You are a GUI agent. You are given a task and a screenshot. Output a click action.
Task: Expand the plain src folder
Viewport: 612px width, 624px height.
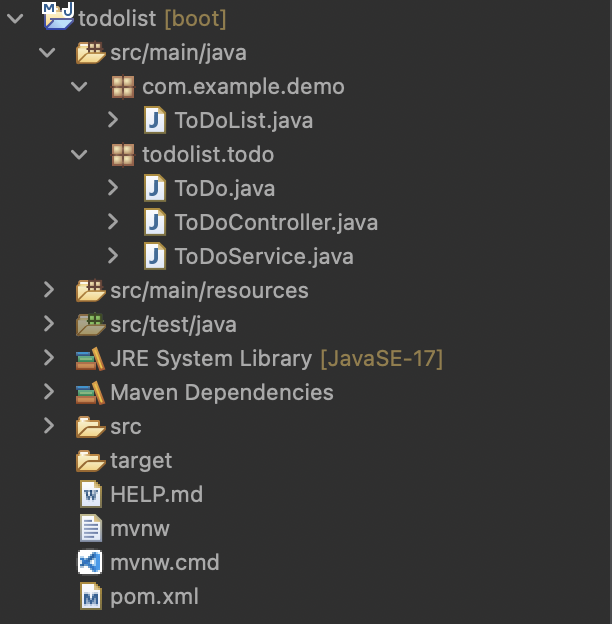point(49,426)
